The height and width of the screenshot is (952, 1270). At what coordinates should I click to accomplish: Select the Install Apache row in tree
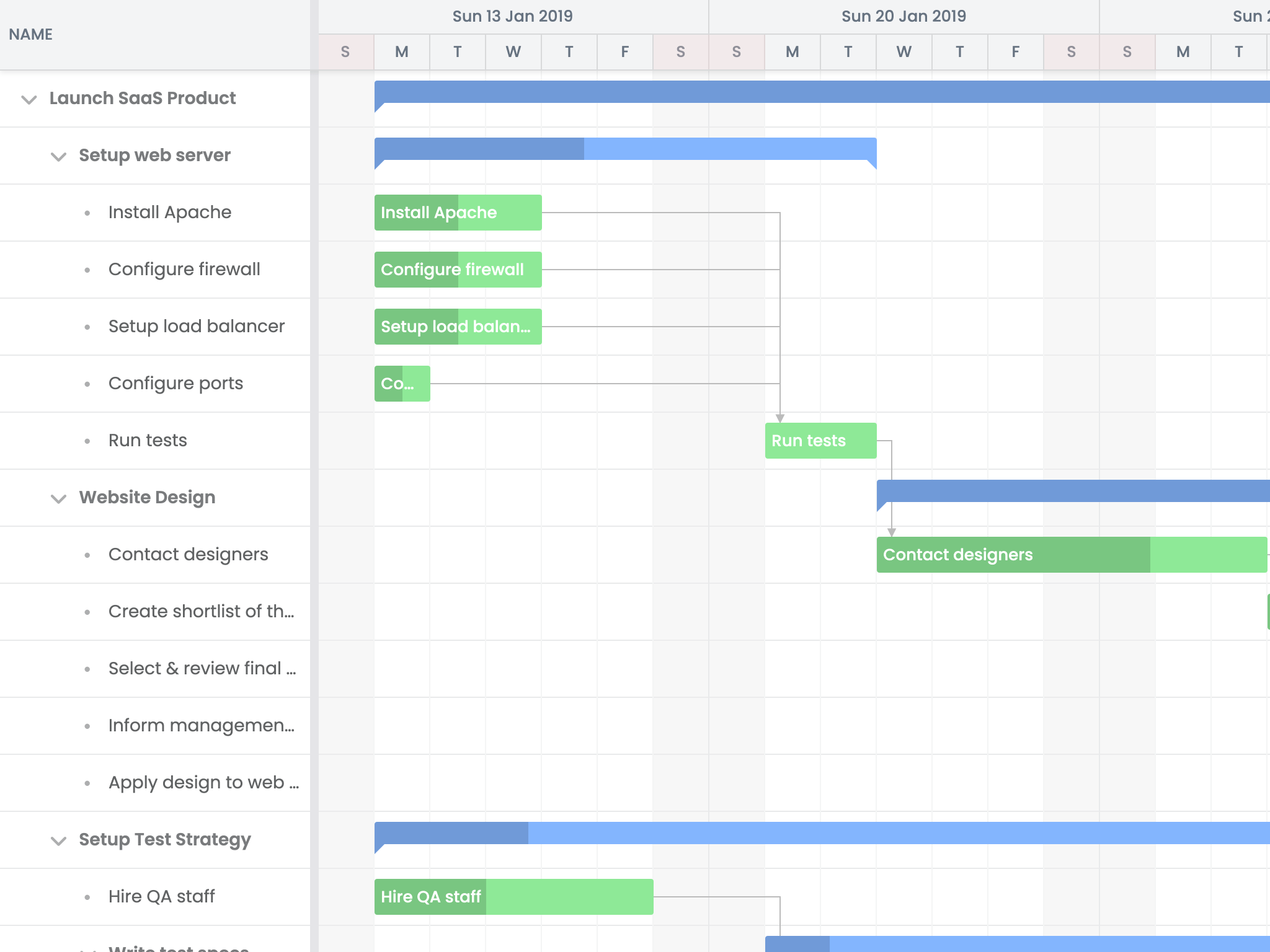coord(155,213)
